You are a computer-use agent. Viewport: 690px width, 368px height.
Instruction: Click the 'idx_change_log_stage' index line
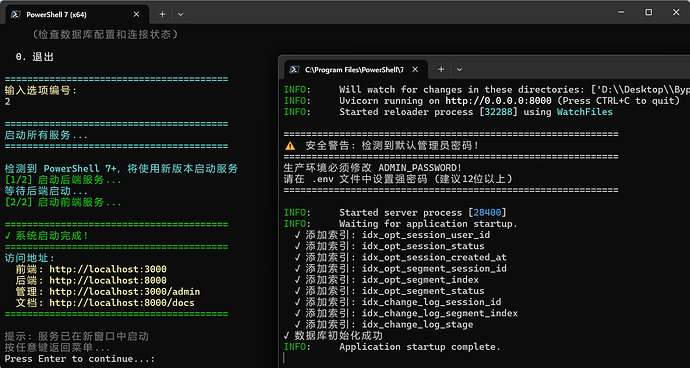coord(384,325)
